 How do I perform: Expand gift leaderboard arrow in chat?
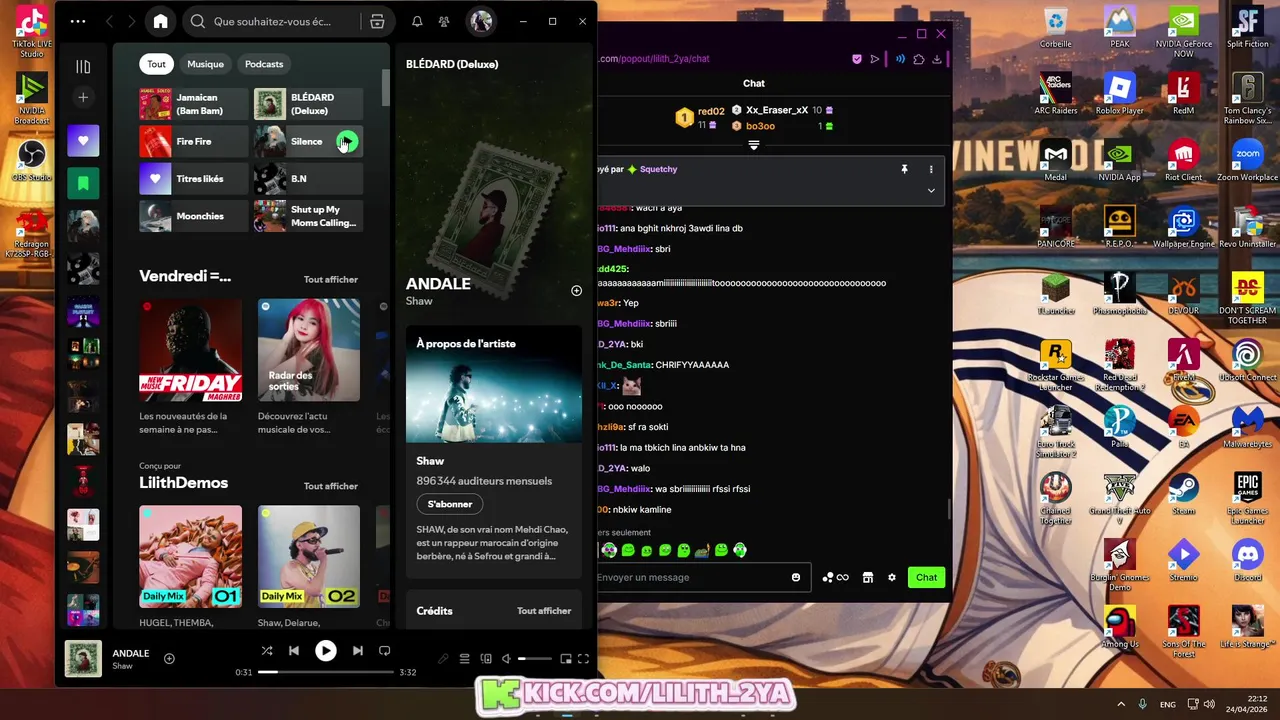point(754,146)
